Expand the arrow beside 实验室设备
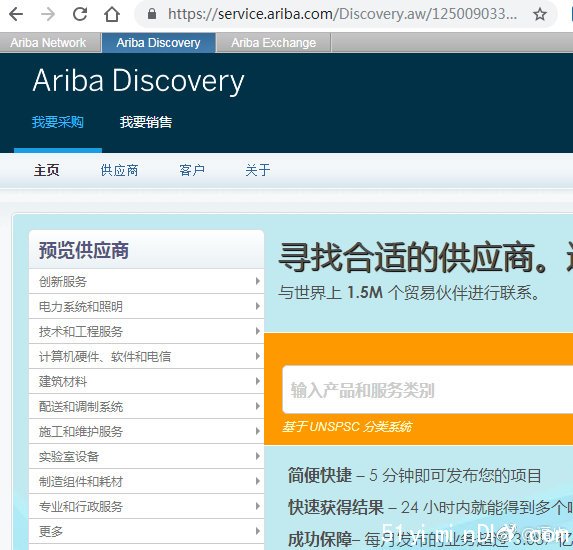The height and width of the screenshot is (550, 573). tap(258, 456)
